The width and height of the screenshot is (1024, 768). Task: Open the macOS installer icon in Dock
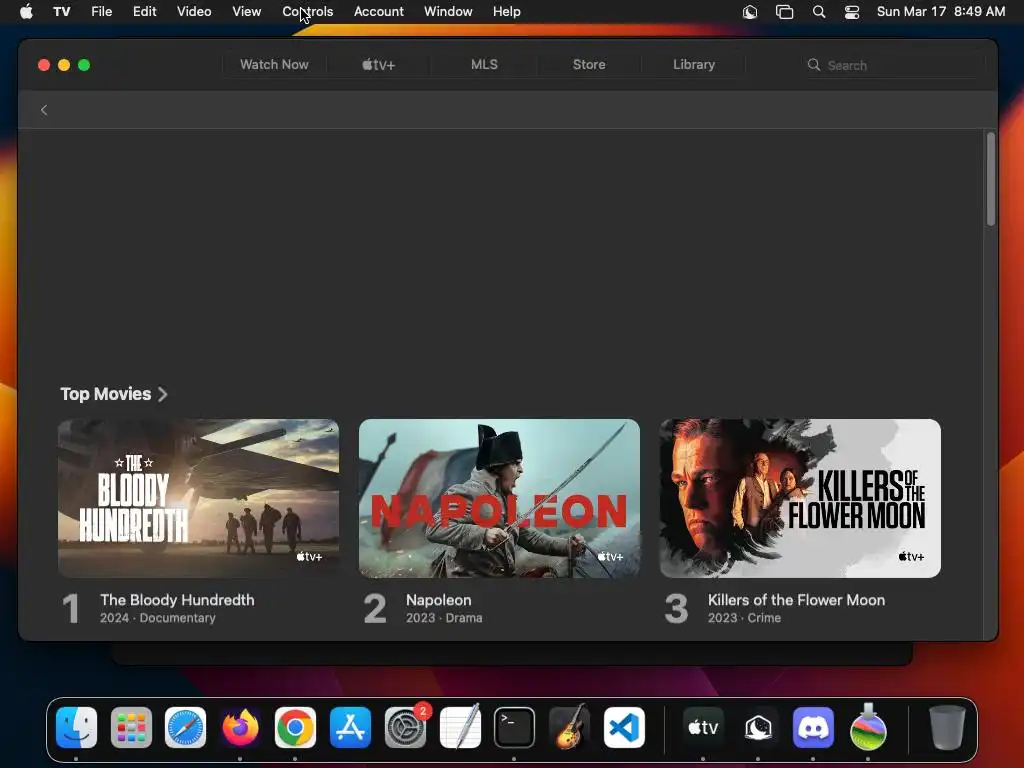868,727
